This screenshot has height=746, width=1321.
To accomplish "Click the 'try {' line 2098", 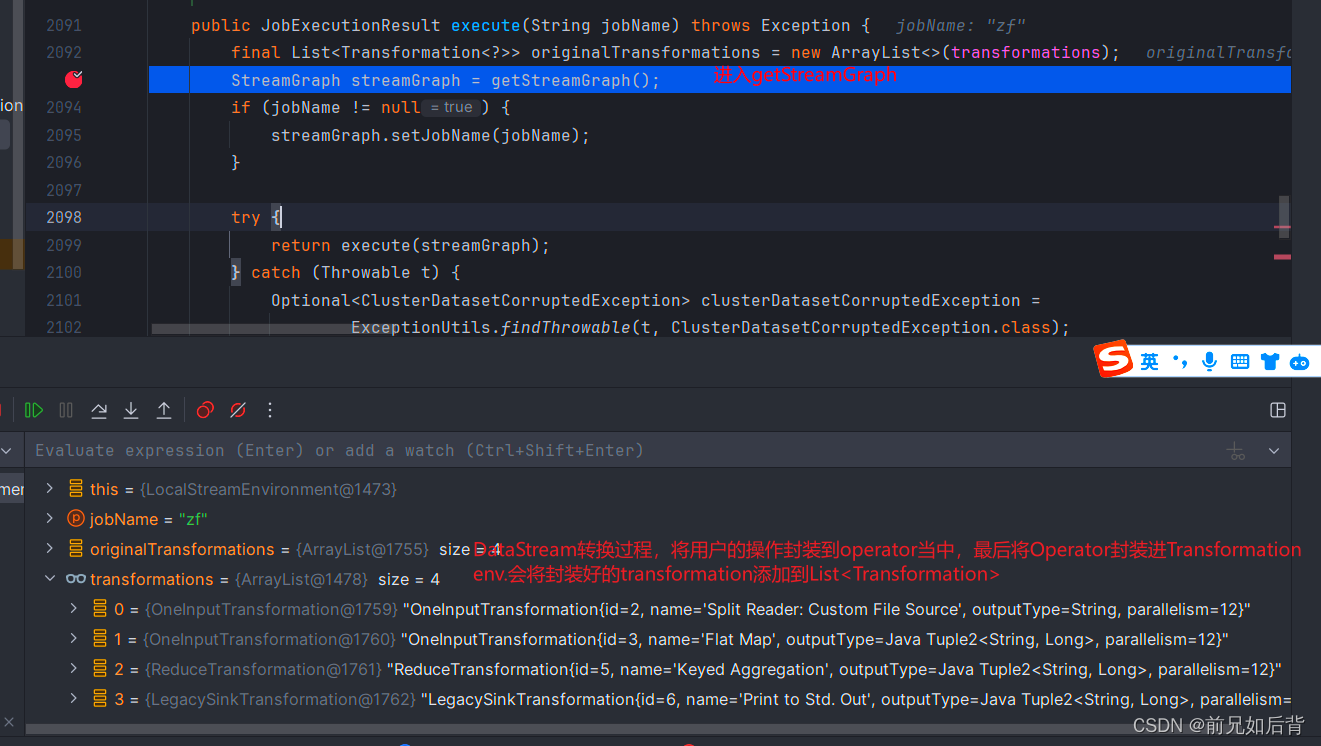I will tap(256, 217).
